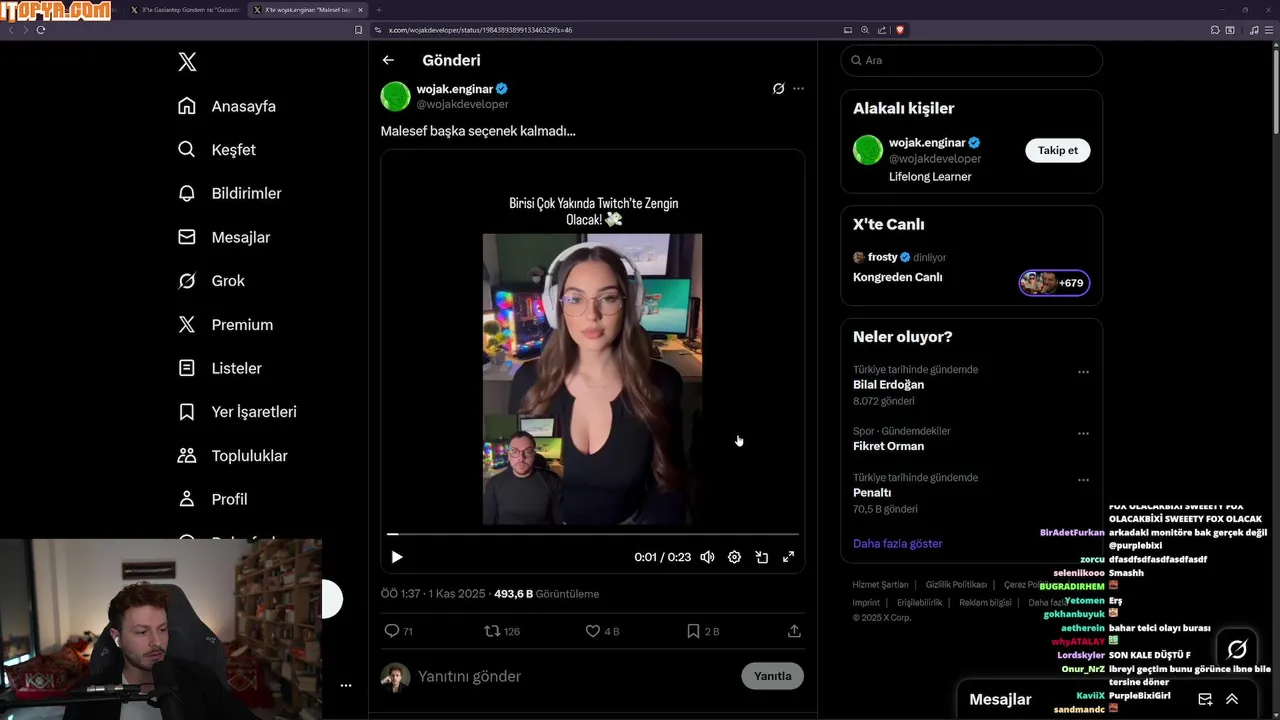Open the post's three-dot more menu
This screenshot has width=1280, height=720.
tap(798, 89)
